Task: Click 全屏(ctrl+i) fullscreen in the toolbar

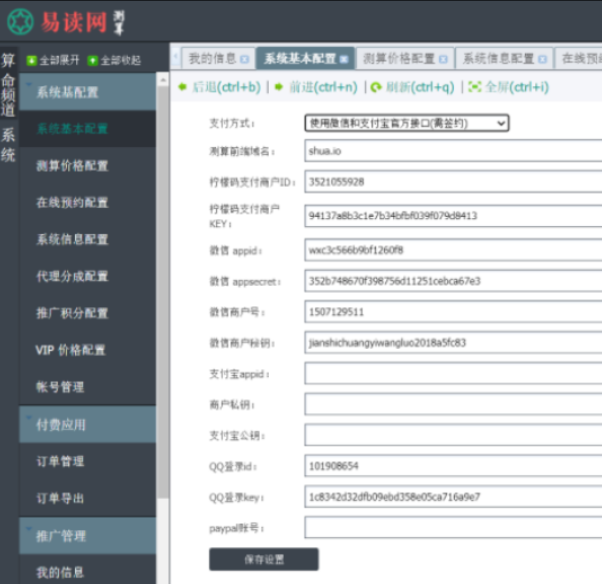Action: [x=508, y=87]
